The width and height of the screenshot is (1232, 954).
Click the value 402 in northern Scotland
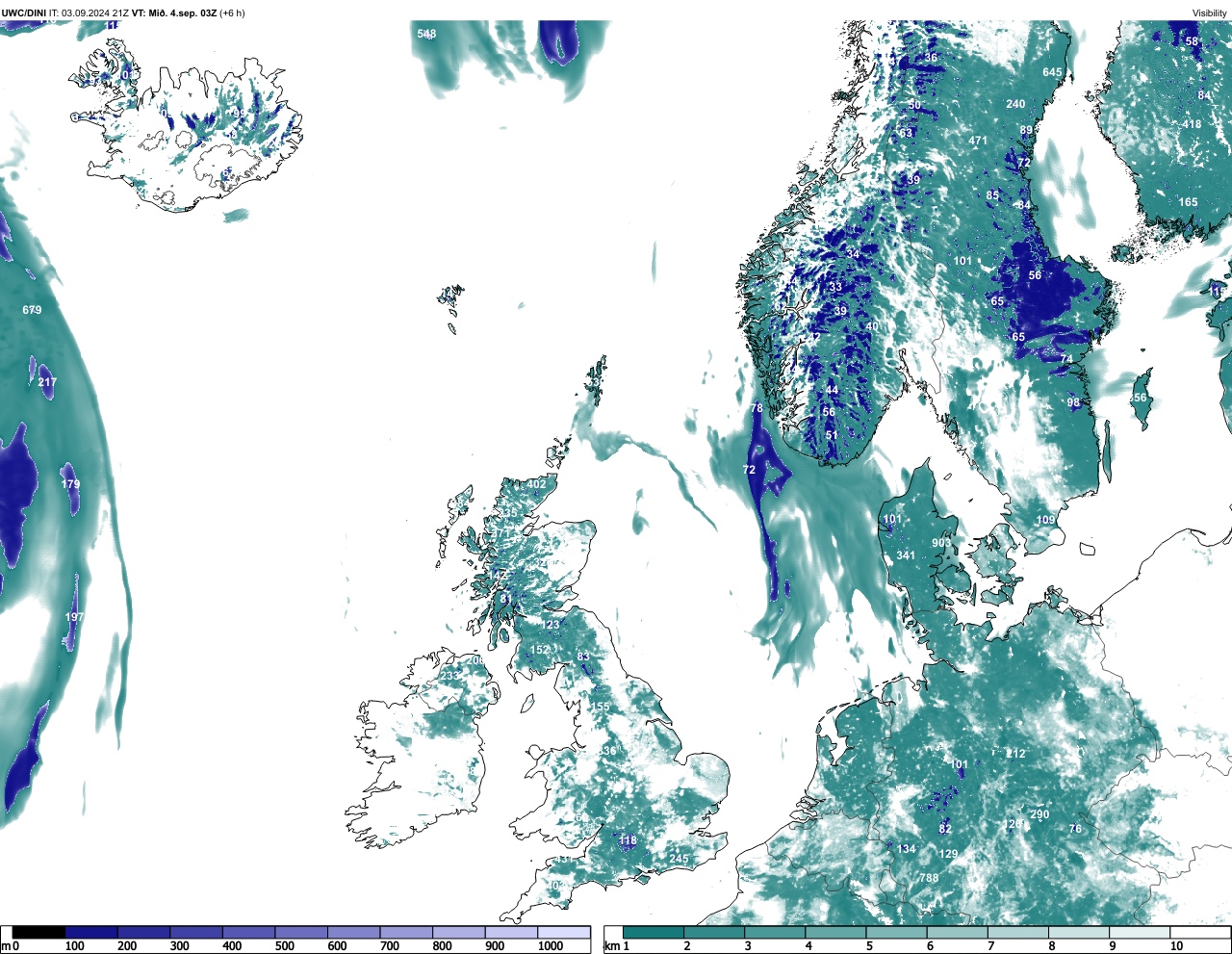click(x=536, y=484)
